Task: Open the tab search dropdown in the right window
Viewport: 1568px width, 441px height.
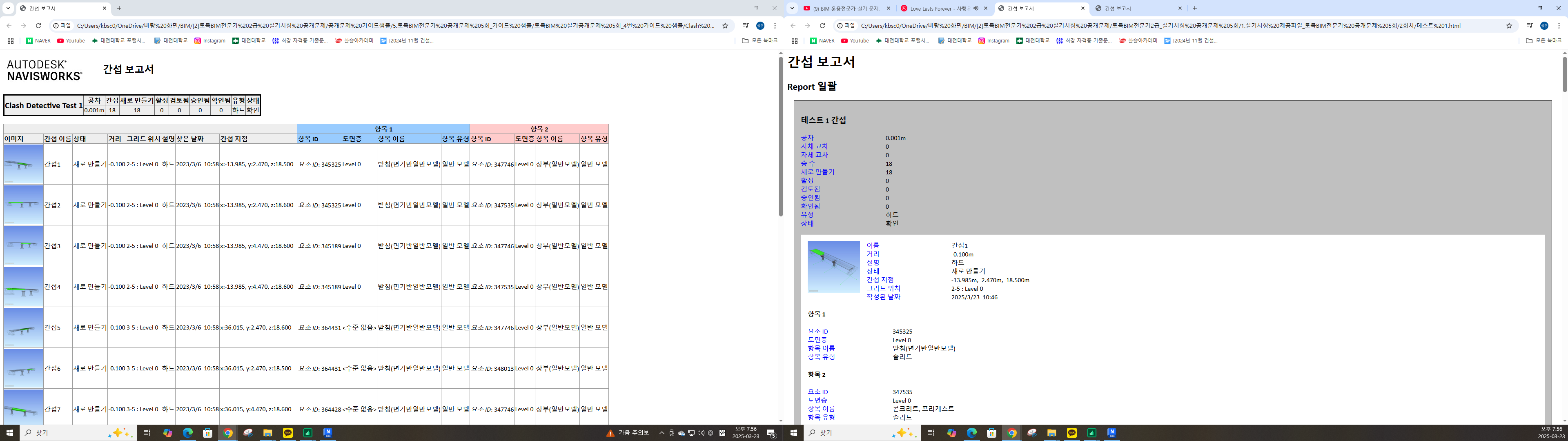Action: (792, 9)
